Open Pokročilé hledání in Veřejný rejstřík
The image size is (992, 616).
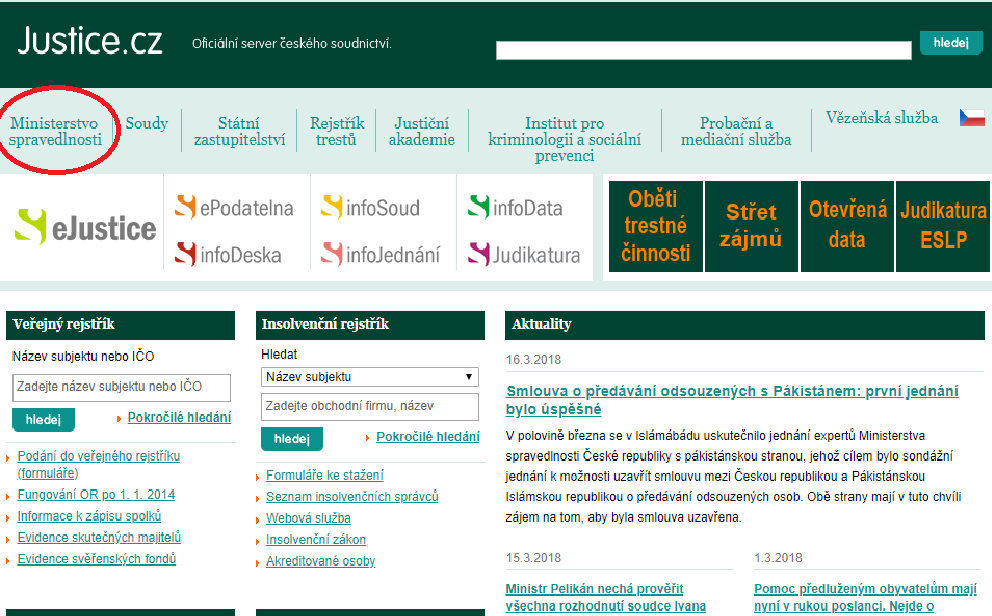click(179, 417)
